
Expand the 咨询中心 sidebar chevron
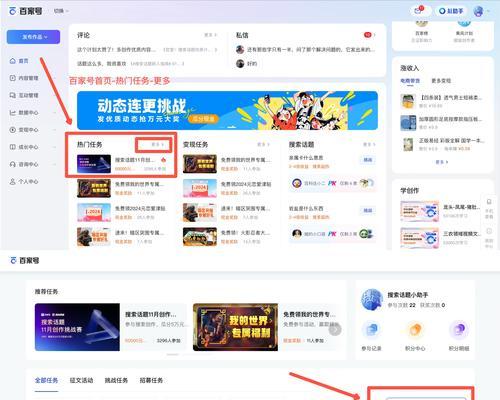coord(54,164)
